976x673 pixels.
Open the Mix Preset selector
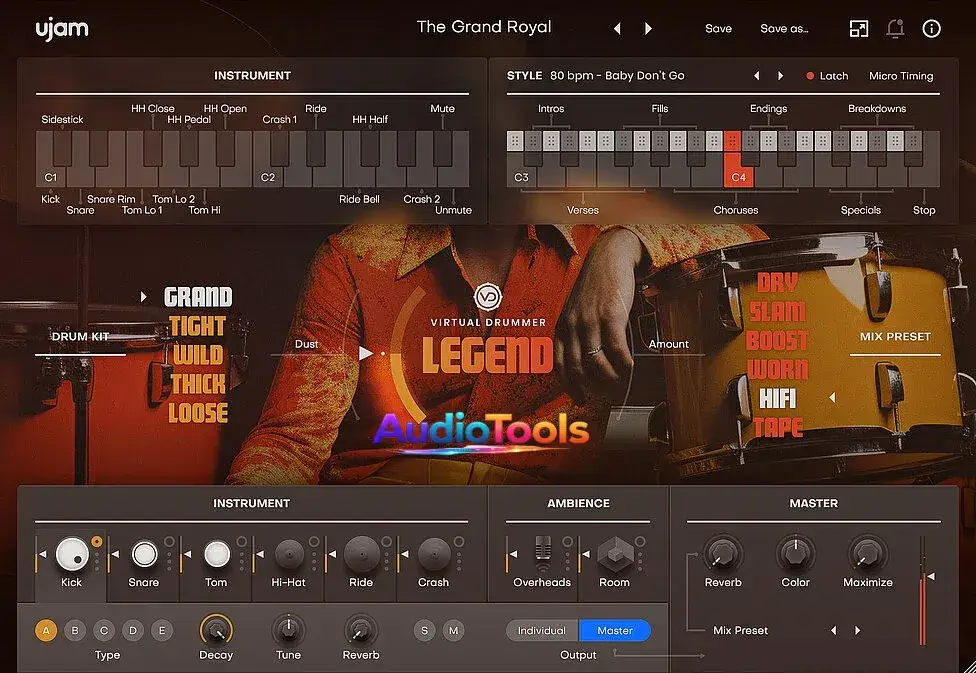click(x=894, y=337)
